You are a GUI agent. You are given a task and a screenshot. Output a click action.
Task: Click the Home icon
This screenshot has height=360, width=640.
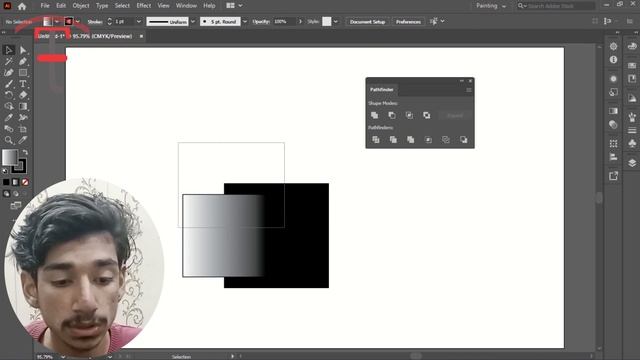tap(22, 6)
